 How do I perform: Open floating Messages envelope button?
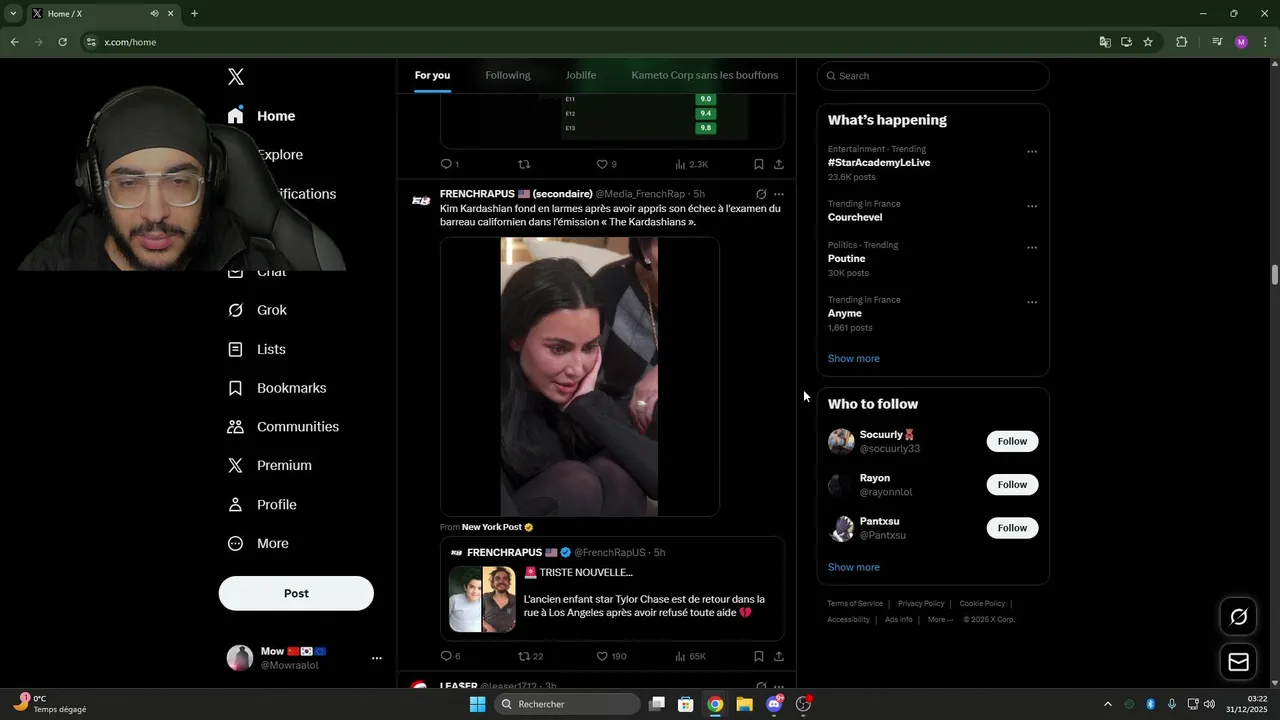1238,662
